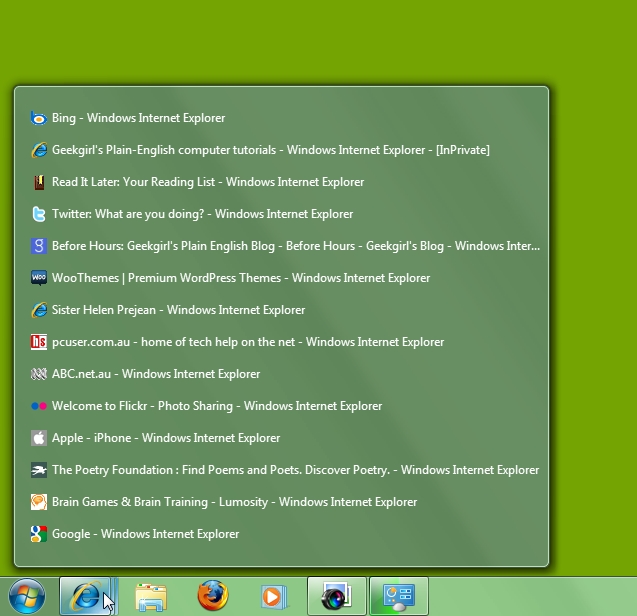Click the purple 'g' Before Hours blog icon
The width and height of the screenshot is (637, 616).
coord(39,246)
